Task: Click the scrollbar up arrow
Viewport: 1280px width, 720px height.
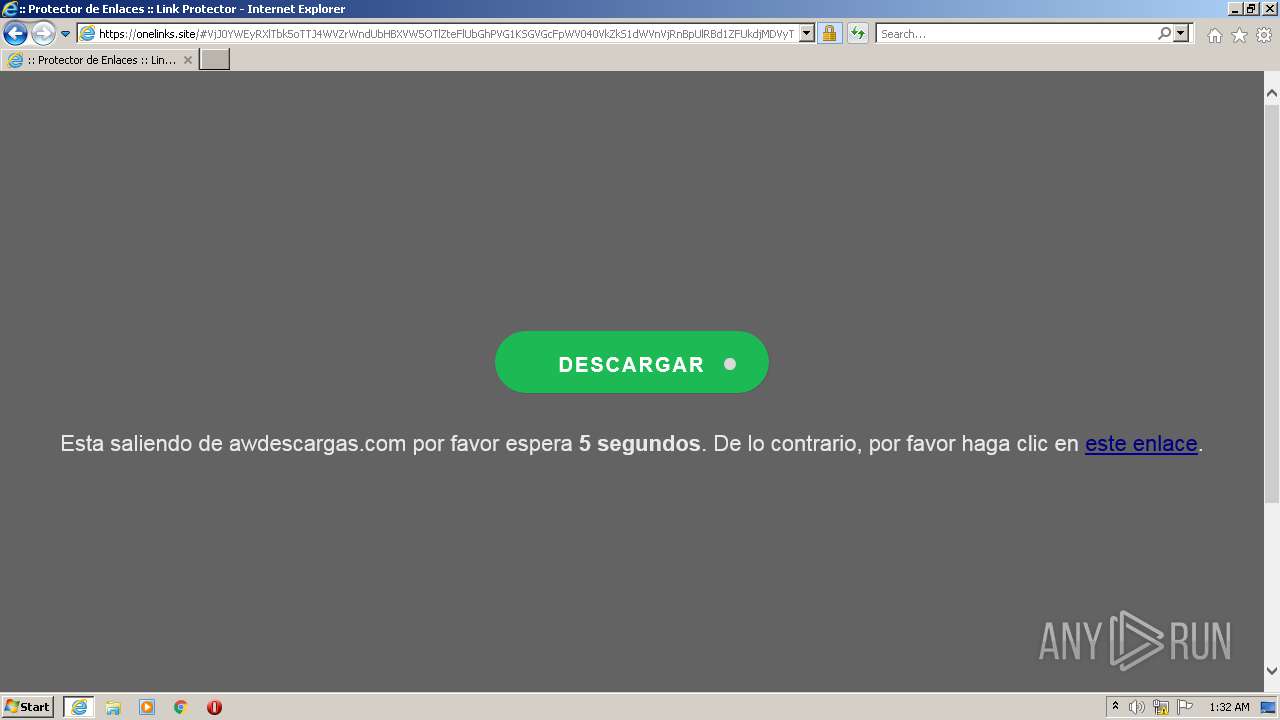Action: (x=1272, y=93)
